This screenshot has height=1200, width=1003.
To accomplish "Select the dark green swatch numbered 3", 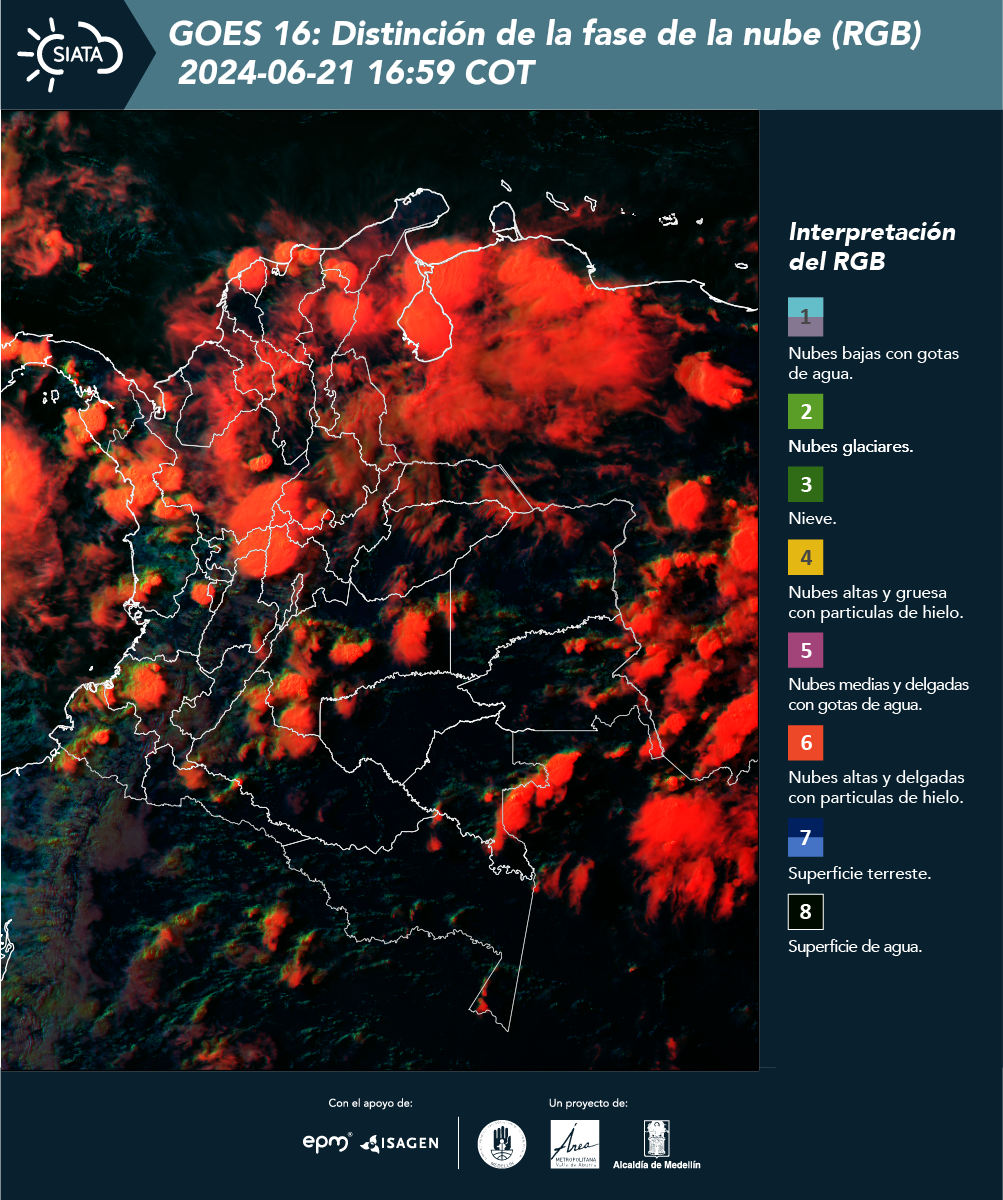I will pos(805,486).
